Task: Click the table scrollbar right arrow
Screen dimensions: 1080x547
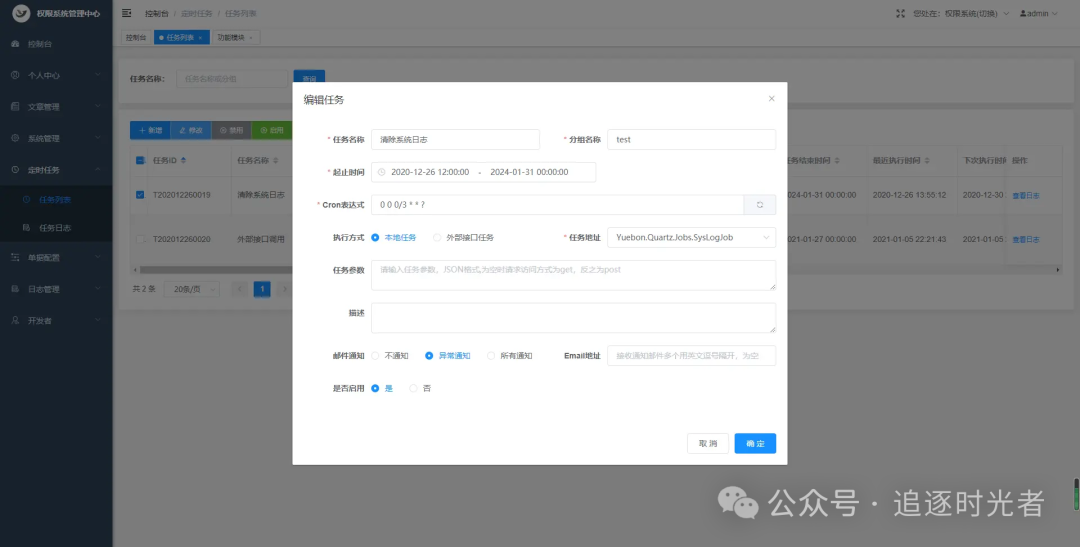Action: [x=1058, y=270]
